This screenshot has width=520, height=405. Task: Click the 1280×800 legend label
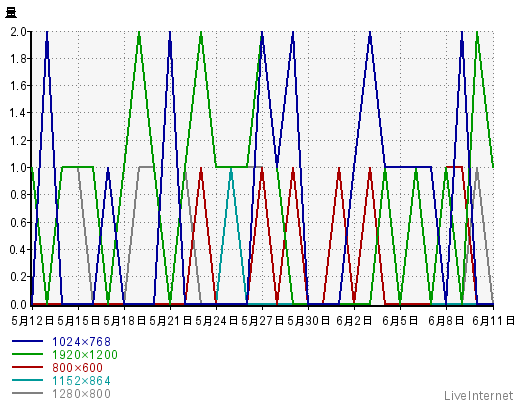point(81,394)
